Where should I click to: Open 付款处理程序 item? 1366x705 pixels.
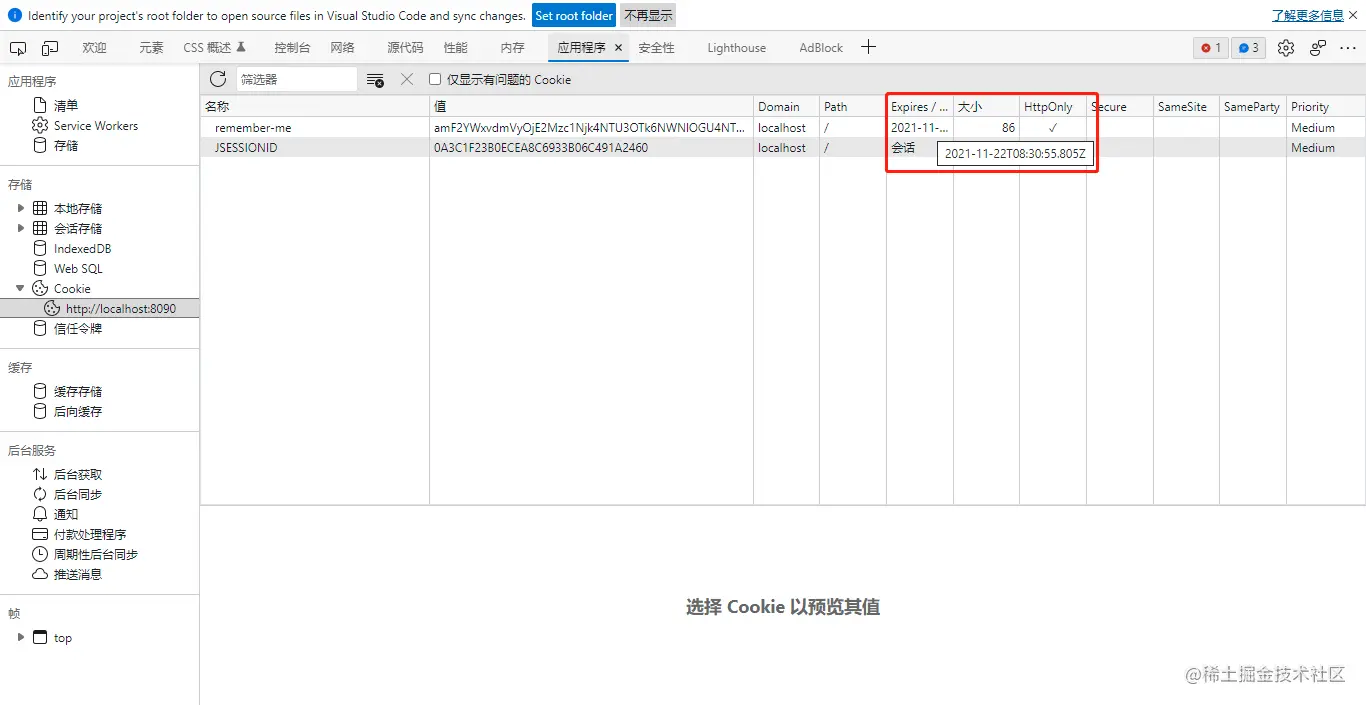(90, 534)
